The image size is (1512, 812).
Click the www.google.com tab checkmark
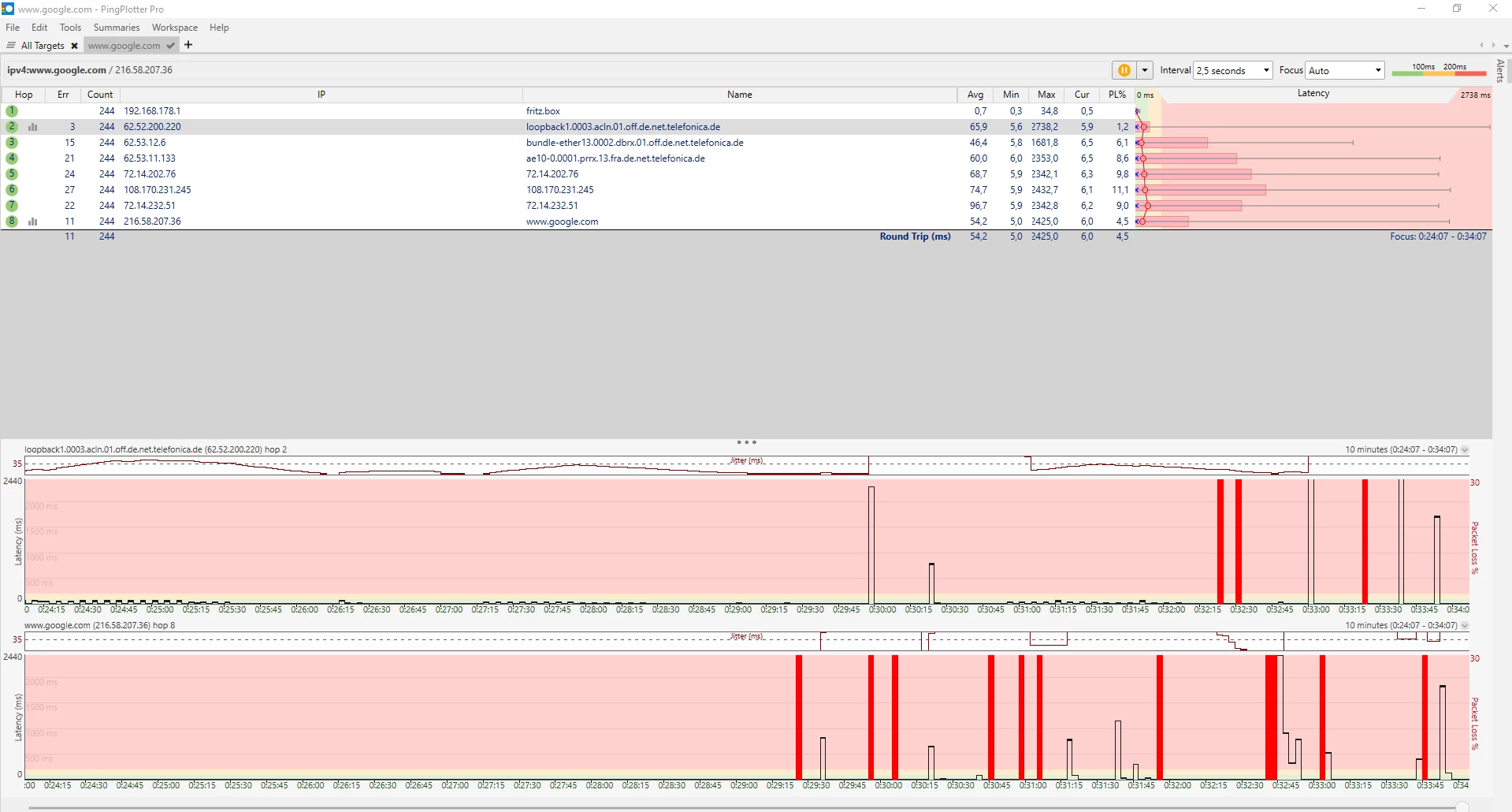coord(170,46)
